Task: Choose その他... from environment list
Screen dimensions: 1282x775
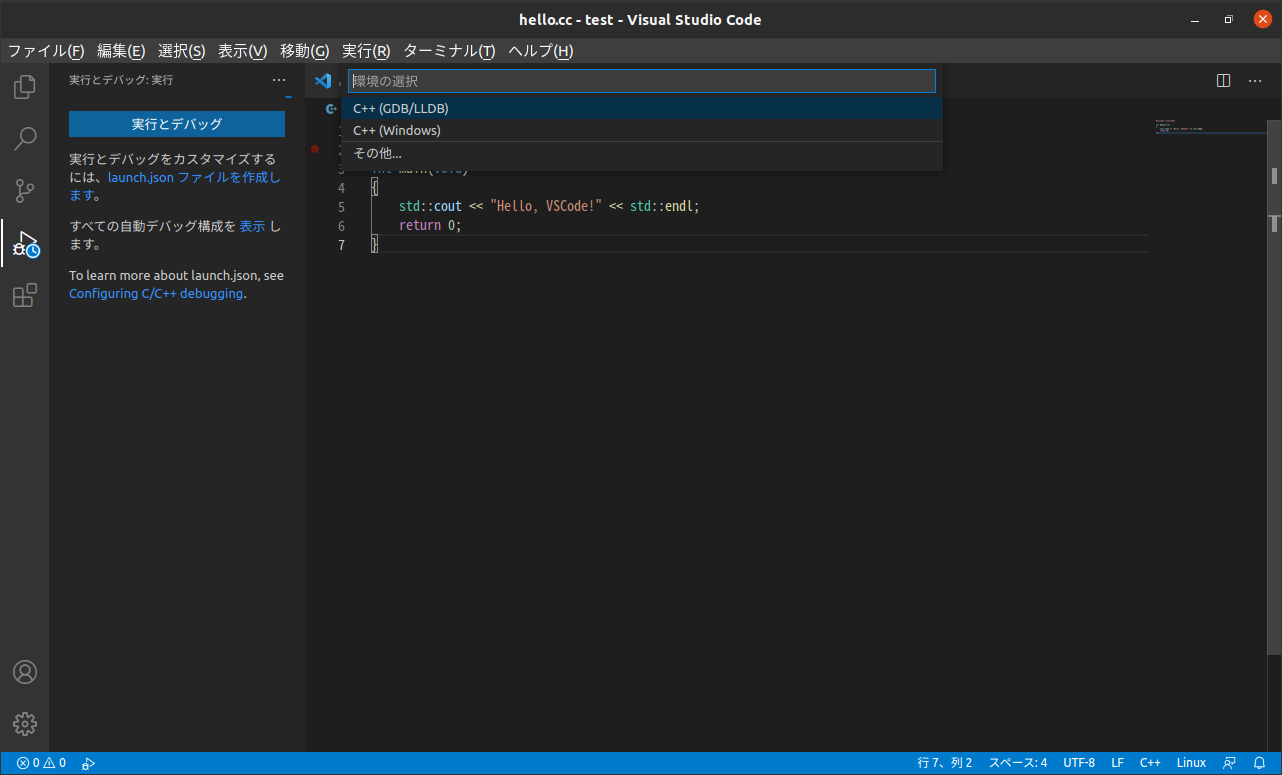Action: pos(642,153)
